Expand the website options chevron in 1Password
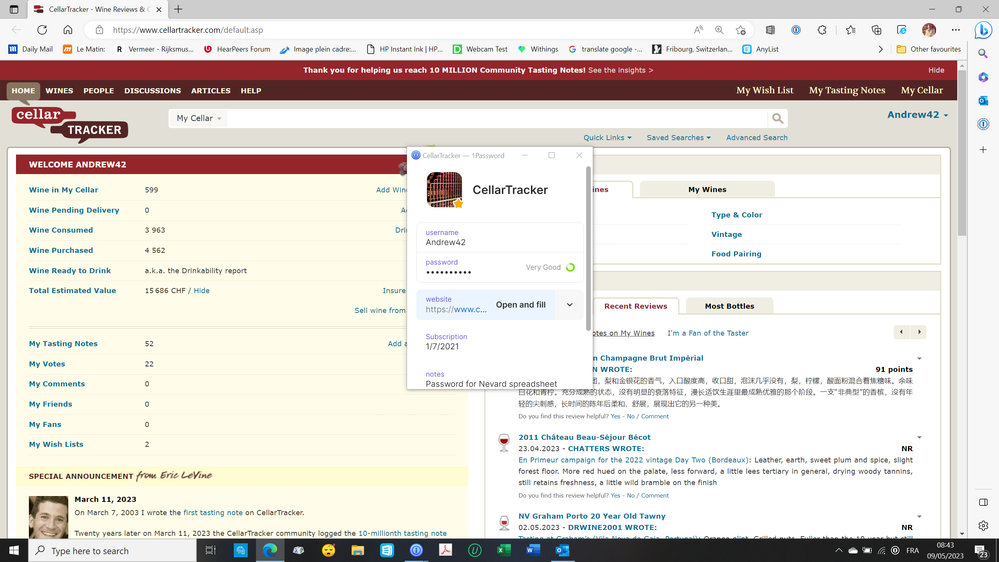 [x=570, y=305]
